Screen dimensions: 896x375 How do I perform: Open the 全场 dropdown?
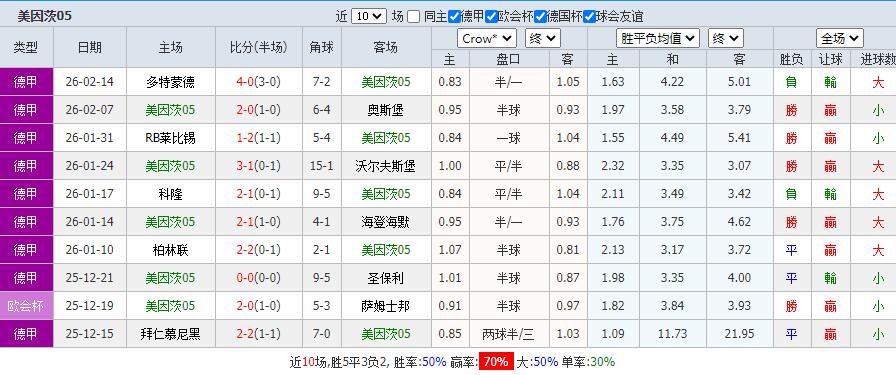(x=839, y=39)
